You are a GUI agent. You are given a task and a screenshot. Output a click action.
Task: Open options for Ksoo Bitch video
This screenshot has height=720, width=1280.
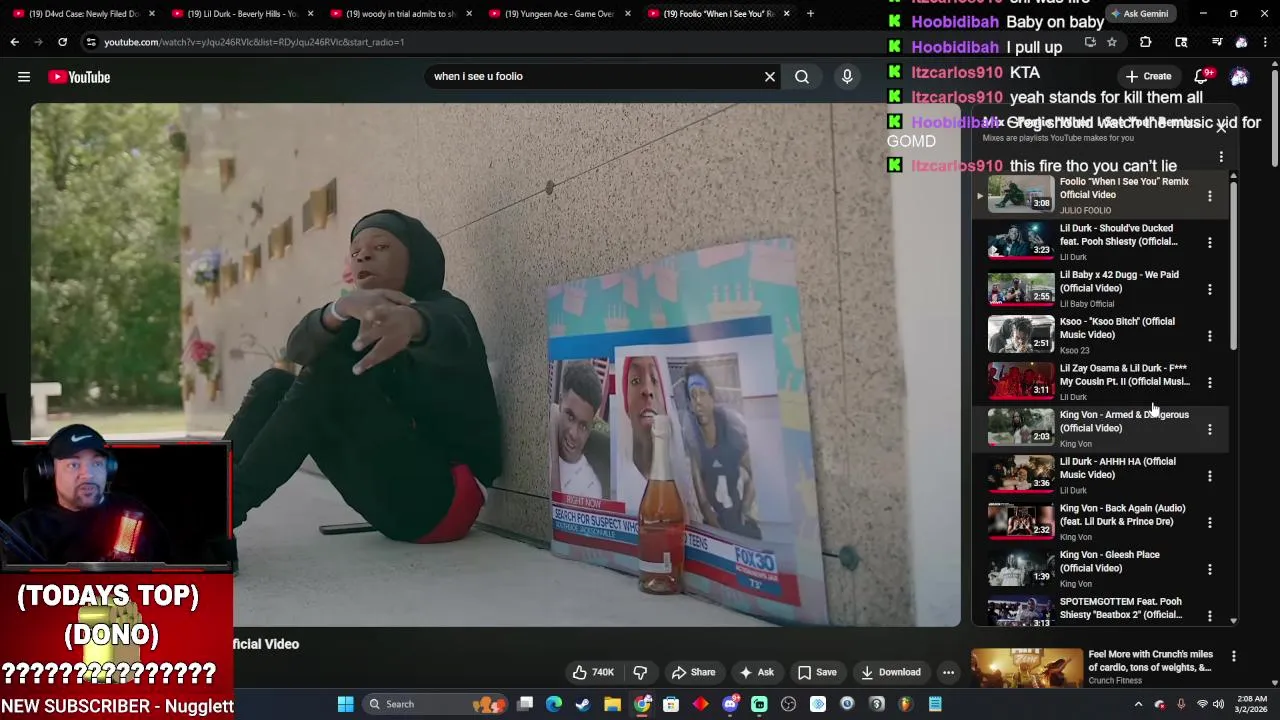pyautogui.click(x=1209, y=336)
